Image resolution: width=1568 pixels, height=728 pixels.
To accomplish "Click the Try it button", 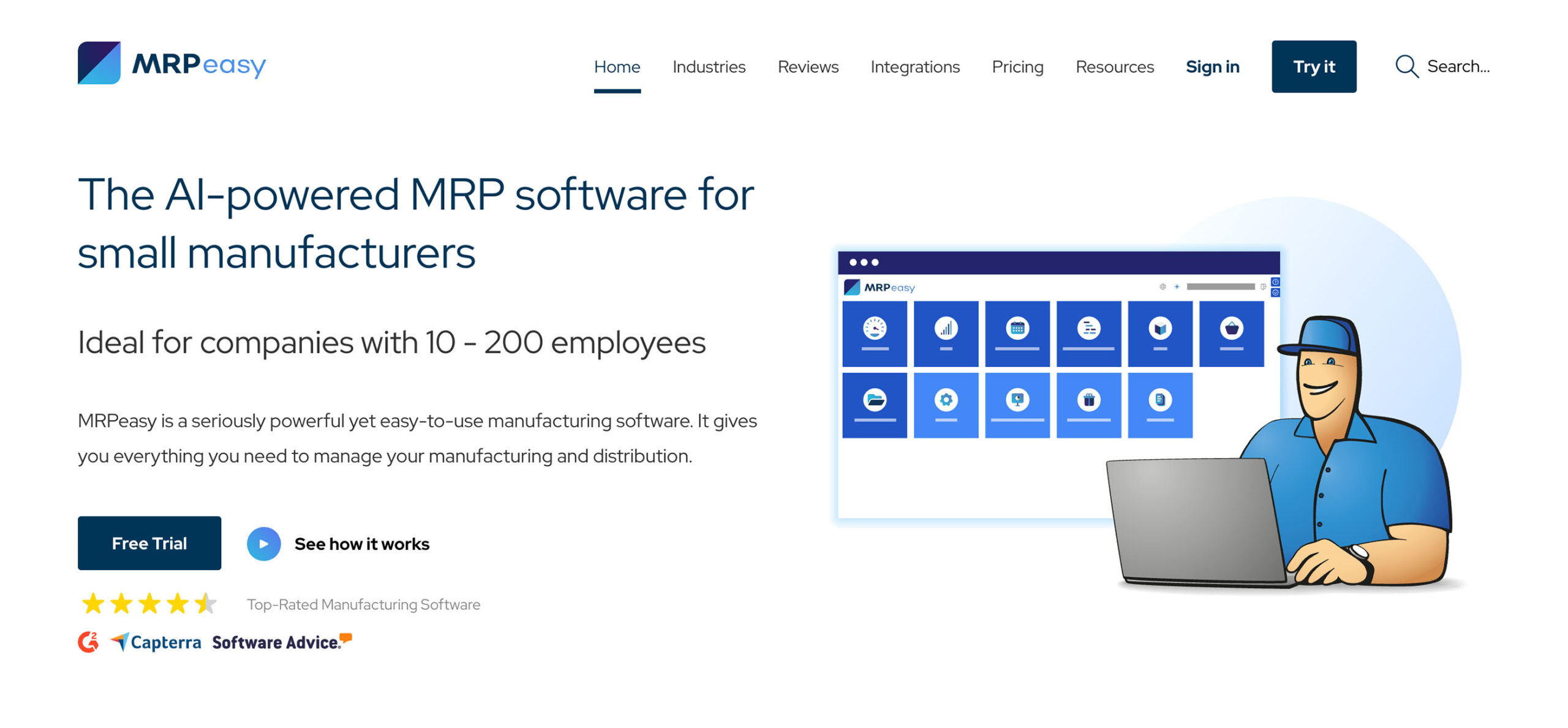I will tap(1314, 67).
